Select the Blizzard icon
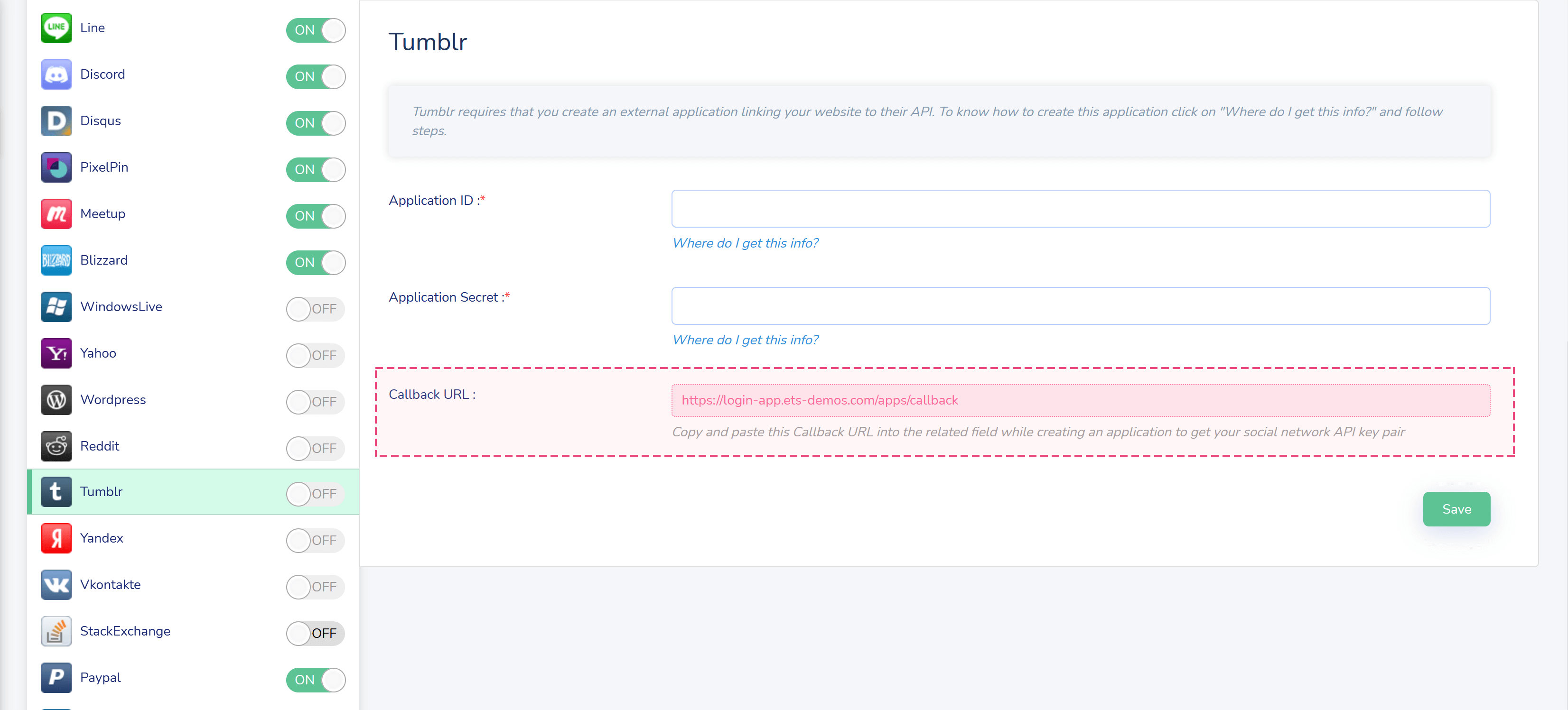 point(56,260)
